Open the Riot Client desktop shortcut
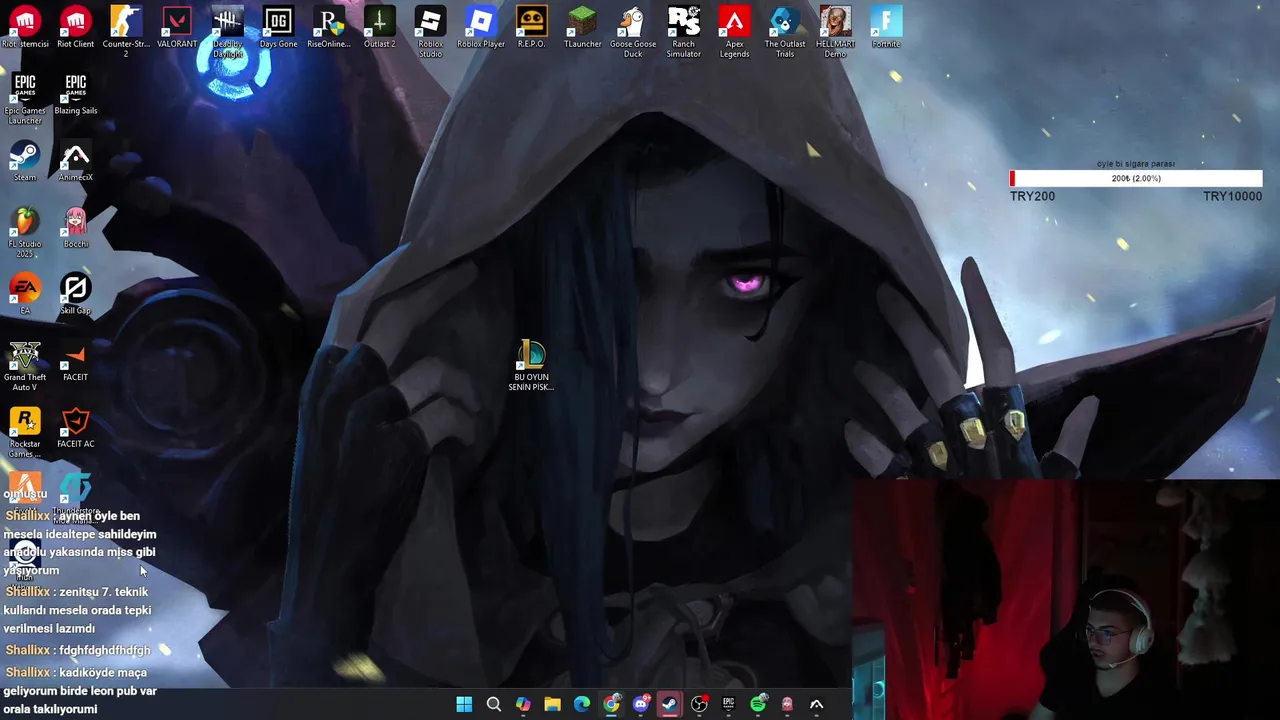 [x=75, y=27]
